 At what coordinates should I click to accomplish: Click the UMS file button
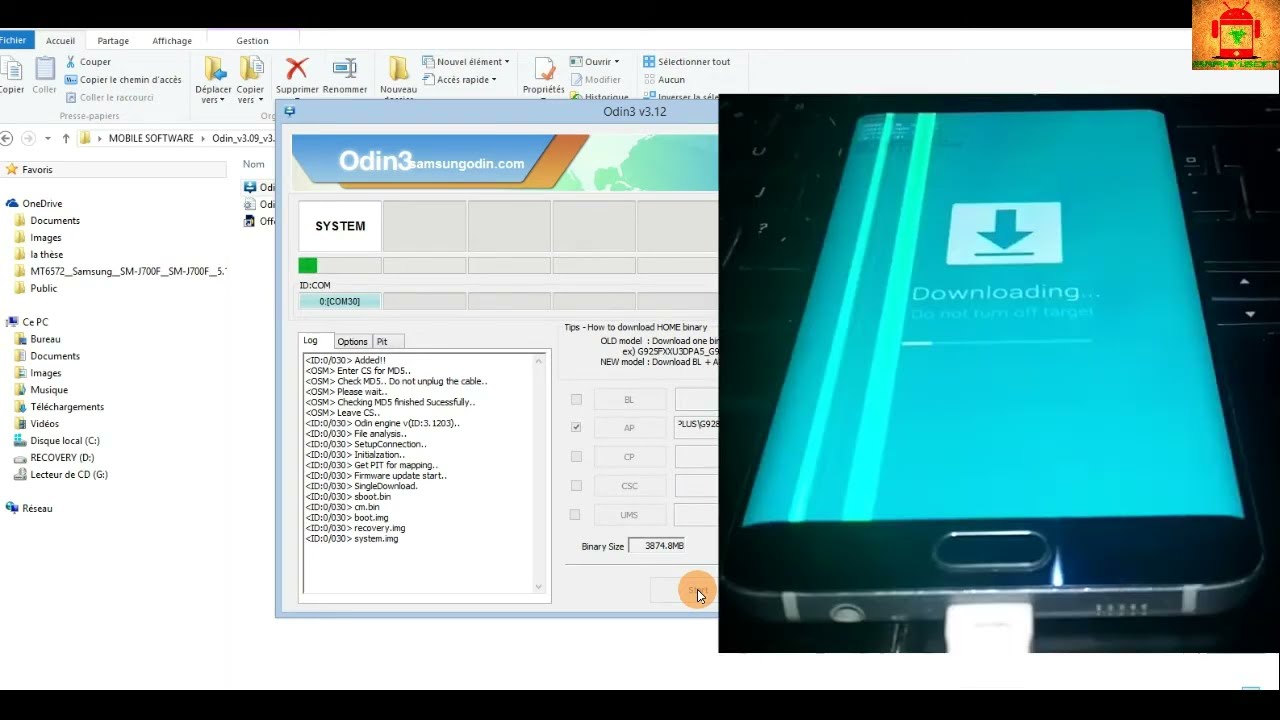point(629,515)
